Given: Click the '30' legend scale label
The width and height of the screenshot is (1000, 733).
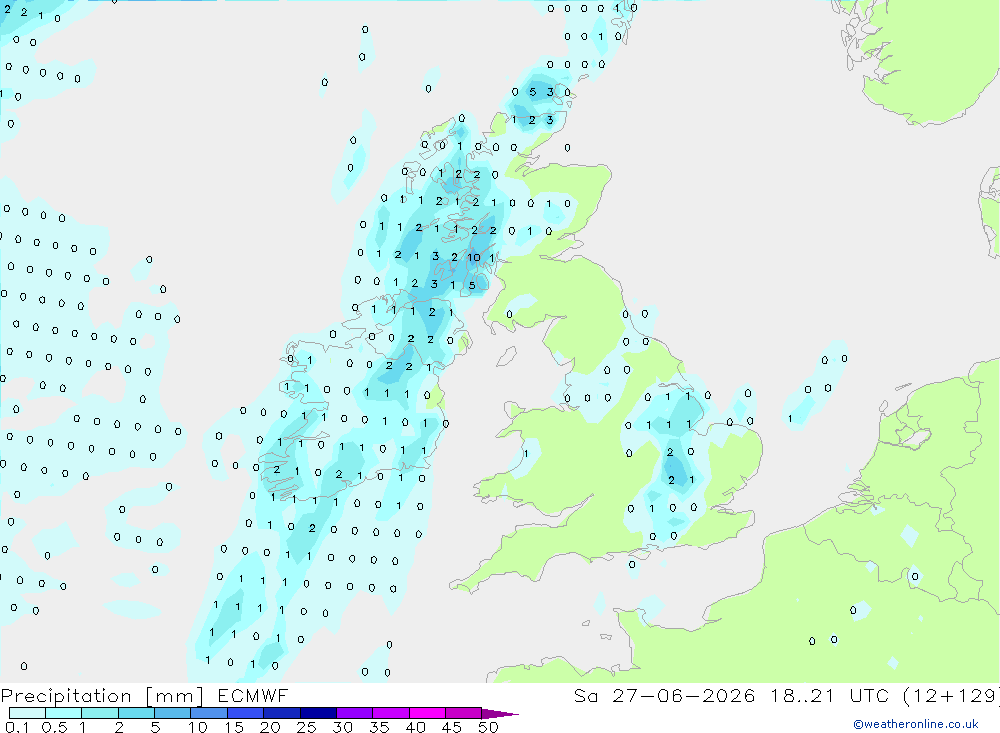Looking at the screenshot, I should tap(342, 727).
